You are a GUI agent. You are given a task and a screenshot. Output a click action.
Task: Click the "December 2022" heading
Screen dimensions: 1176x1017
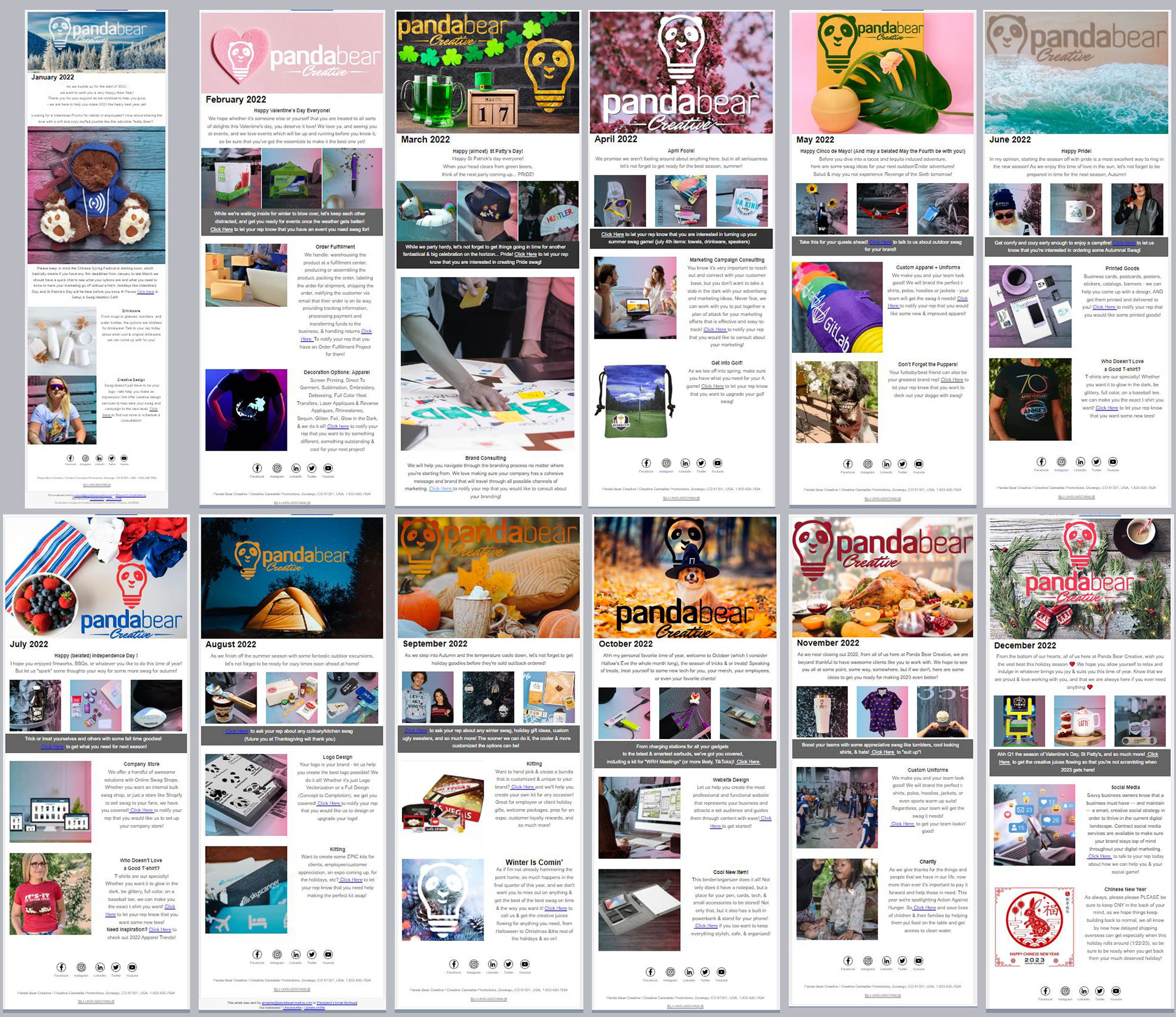click(x=1025, y=645)
